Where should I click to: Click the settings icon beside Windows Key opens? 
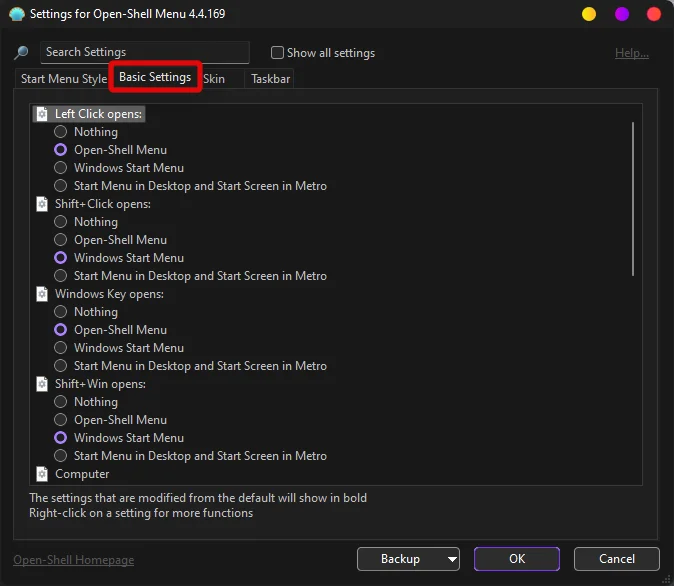(x=42, y=294)
